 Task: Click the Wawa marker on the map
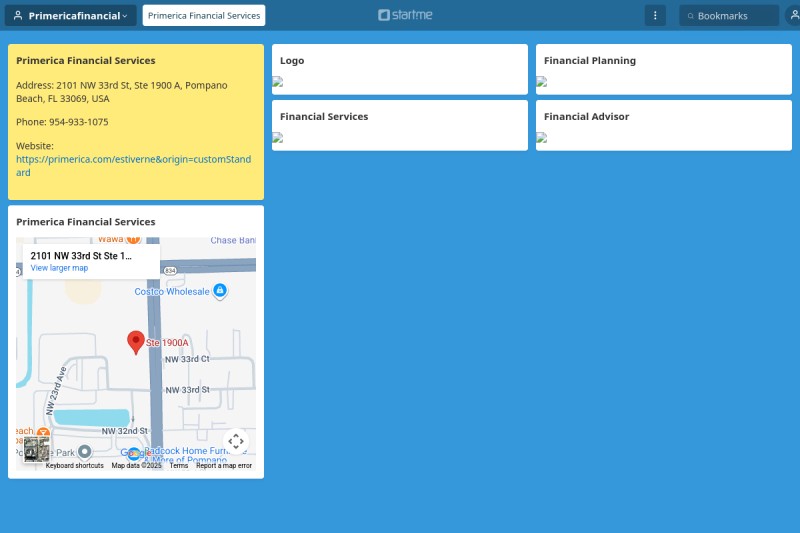tap(133, 240)
